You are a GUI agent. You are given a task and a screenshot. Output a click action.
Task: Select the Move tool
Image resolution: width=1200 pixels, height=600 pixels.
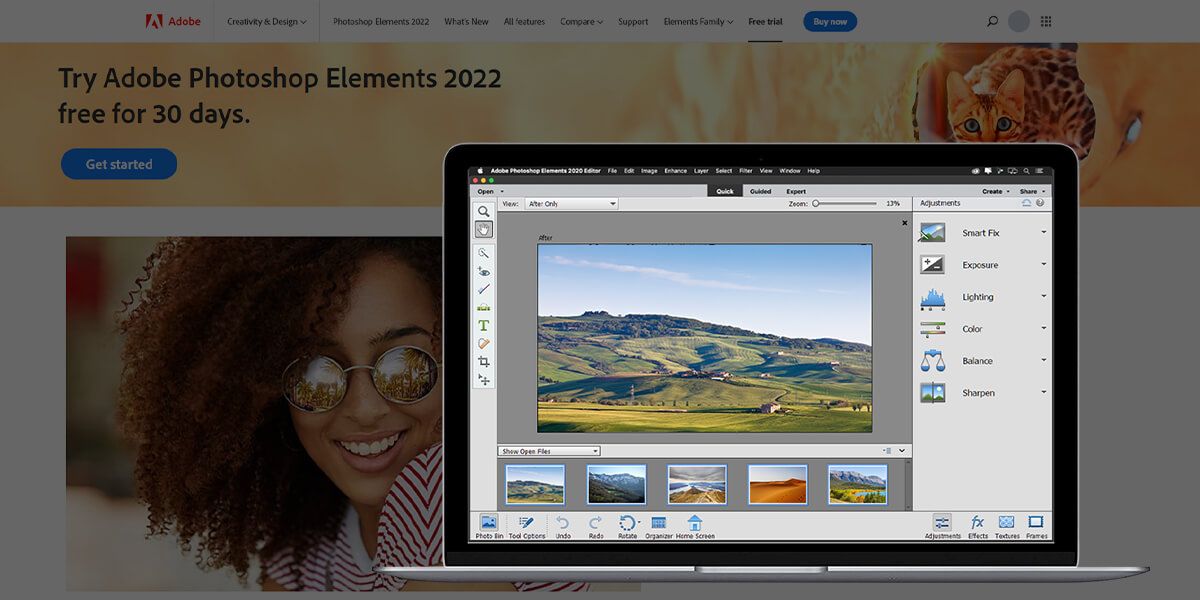point(483,380)
